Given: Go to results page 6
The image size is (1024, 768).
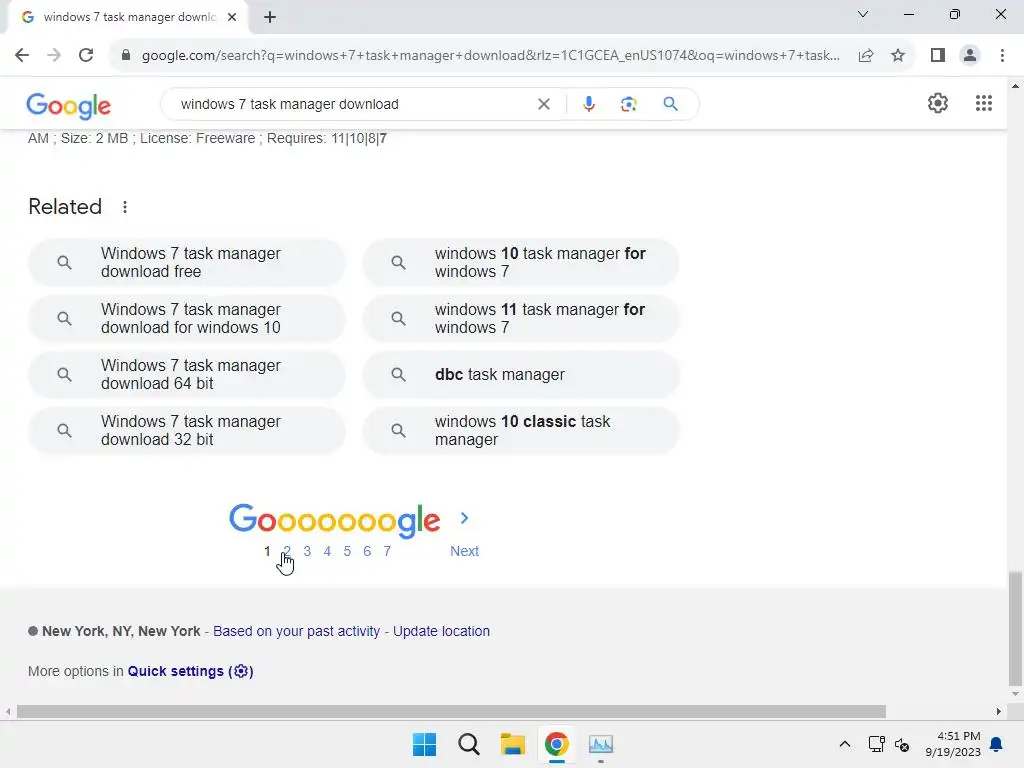Looking at the screenshot, I should [367, 551].
